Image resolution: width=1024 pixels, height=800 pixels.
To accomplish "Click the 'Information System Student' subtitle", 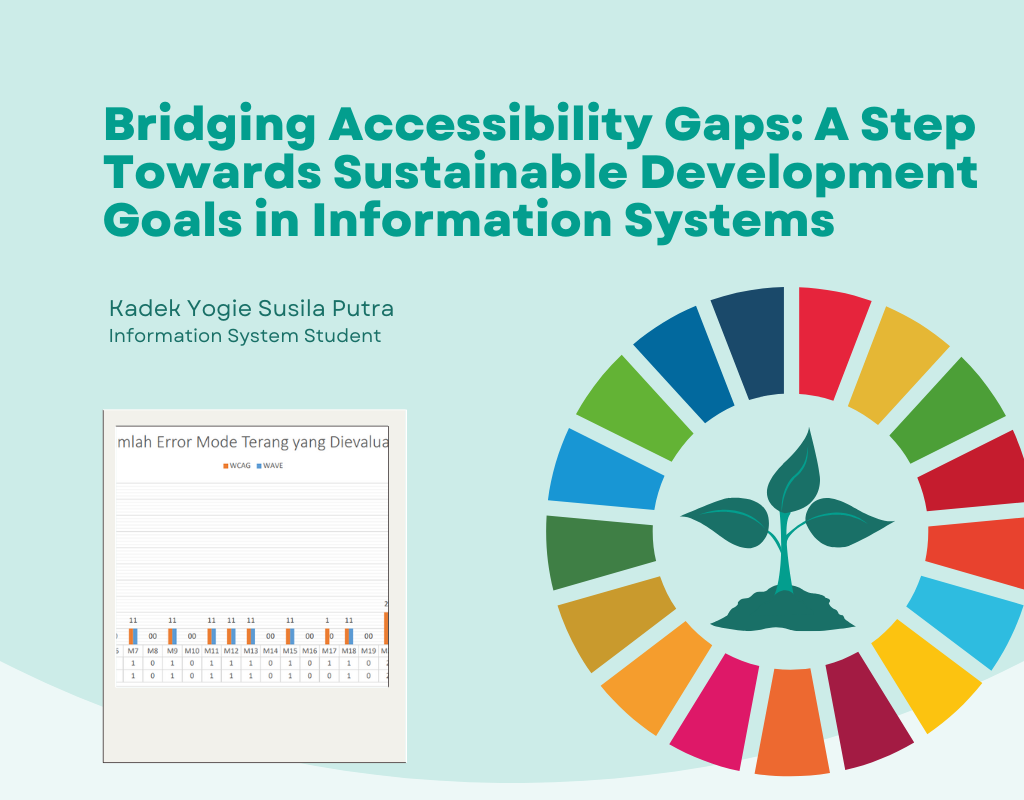I will click(x=245, y=336).
